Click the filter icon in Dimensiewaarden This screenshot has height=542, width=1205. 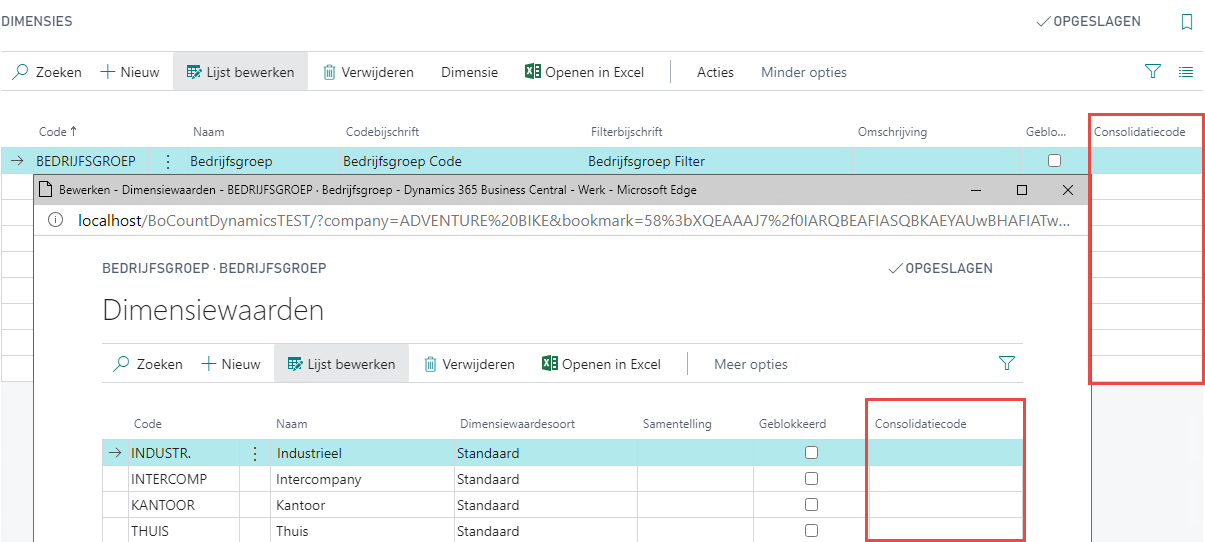click(x=1006, y=364)
